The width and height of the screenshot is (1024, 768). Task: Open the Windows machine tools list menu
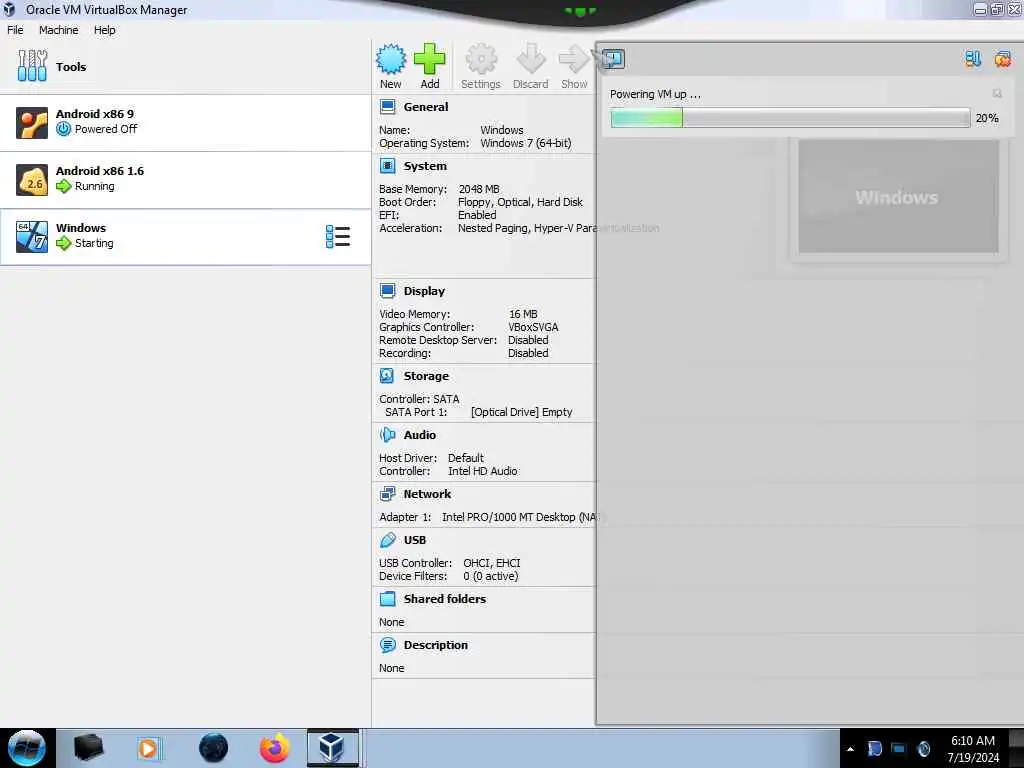tap(338, 236)
